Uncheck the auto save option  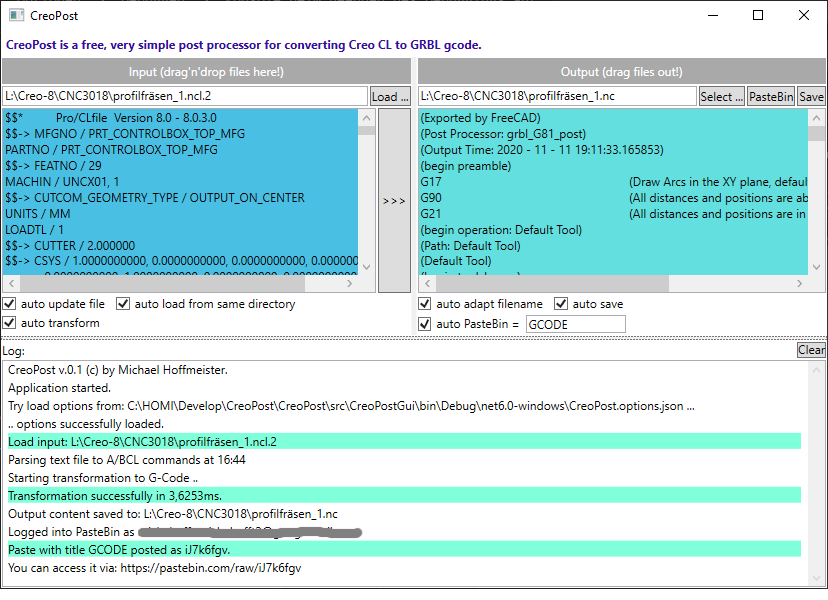pos(561,304)
